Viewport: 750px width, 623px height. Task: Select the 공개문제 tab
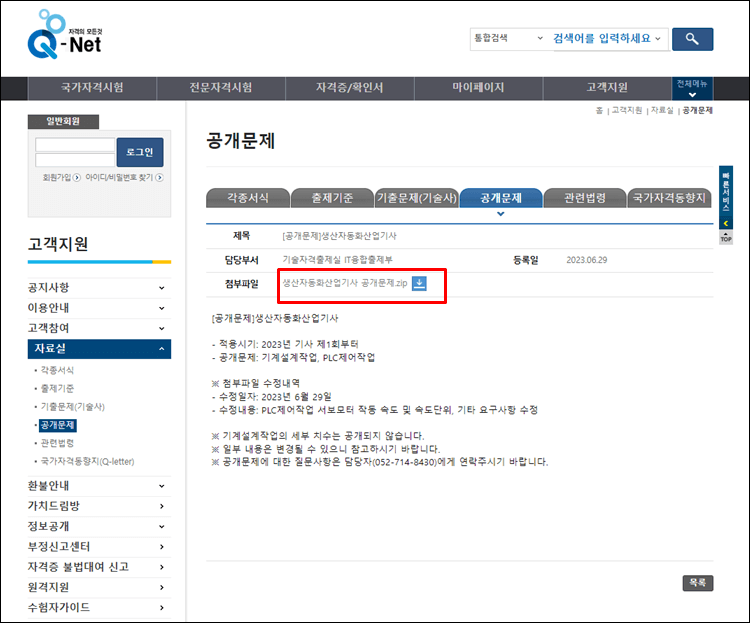coord(501,198)
